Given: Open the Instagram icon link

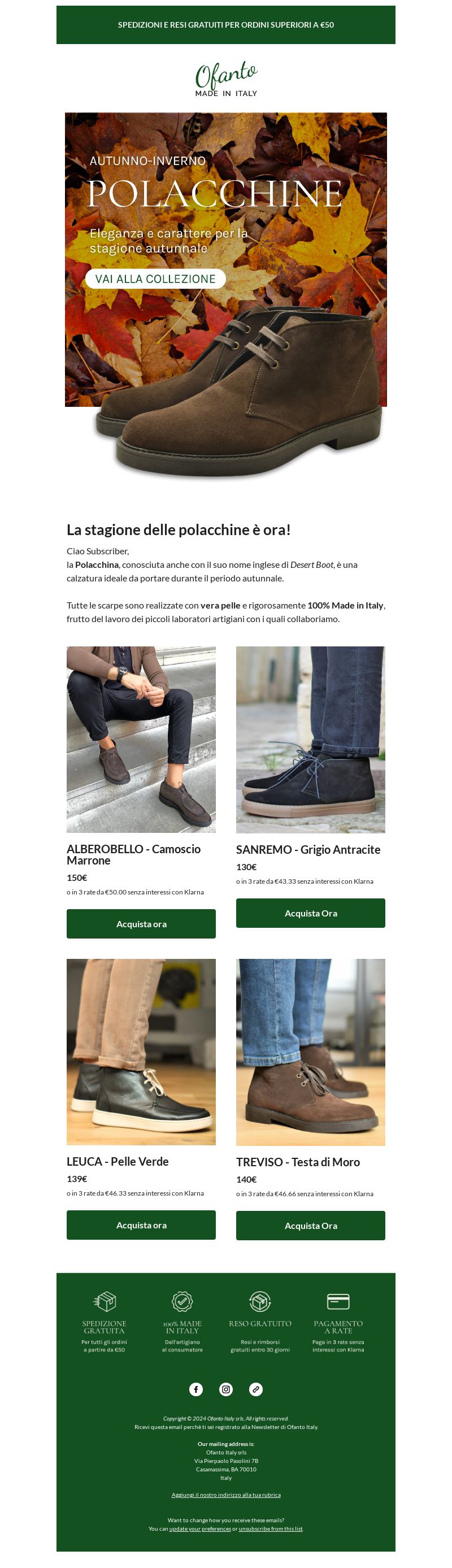Looking at the screenshot, I should point(225,1389).
